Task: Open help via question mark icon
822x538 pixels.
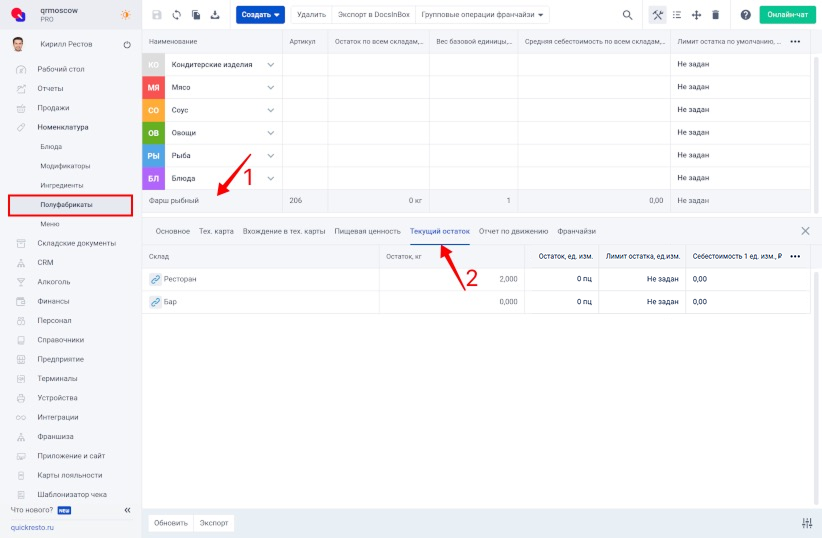Action: 745,15
